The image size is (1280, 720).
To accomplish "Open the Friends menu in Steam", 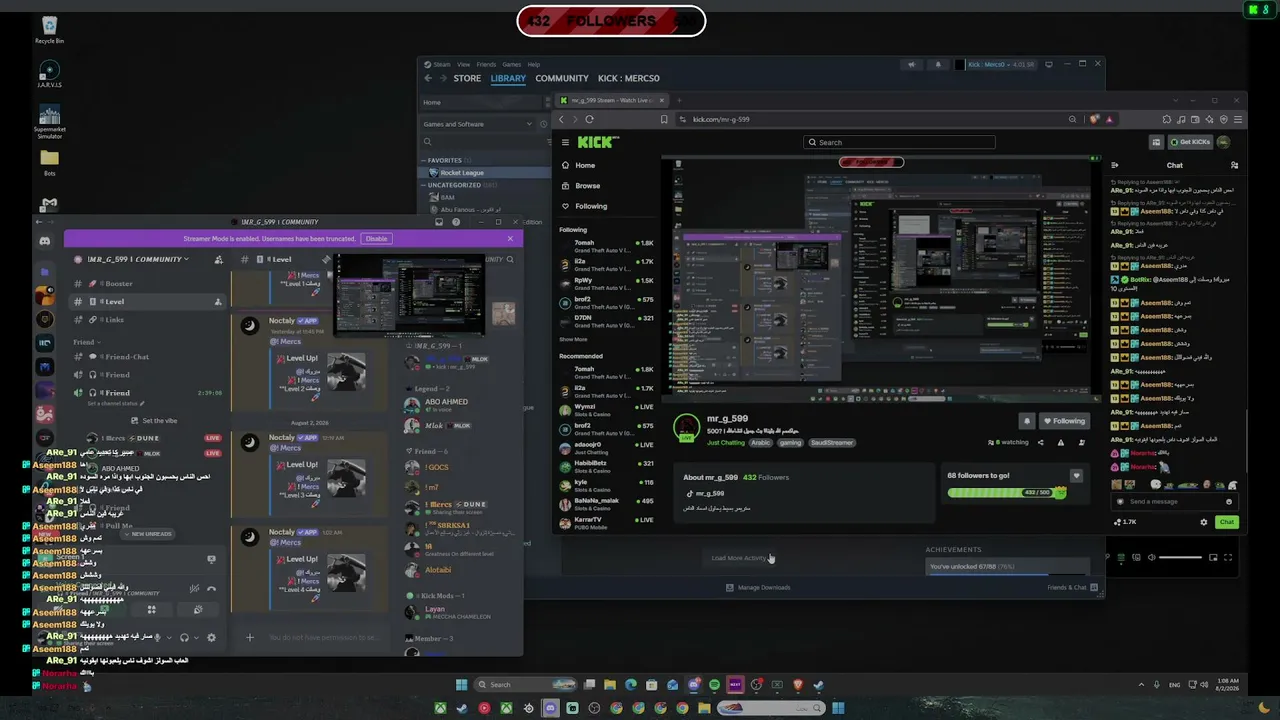I will point(486,65).
